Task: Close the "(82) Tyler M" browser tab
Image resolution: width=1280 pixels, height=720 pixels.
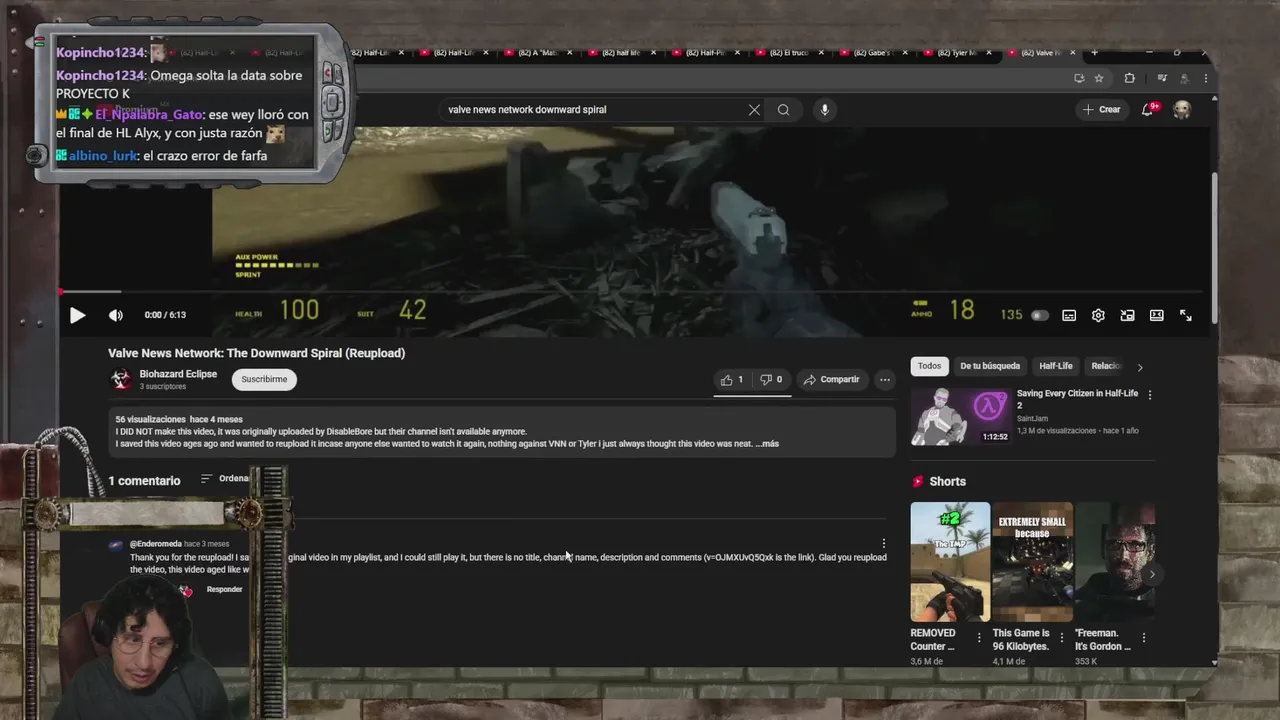Action: (x=988, y=52)
